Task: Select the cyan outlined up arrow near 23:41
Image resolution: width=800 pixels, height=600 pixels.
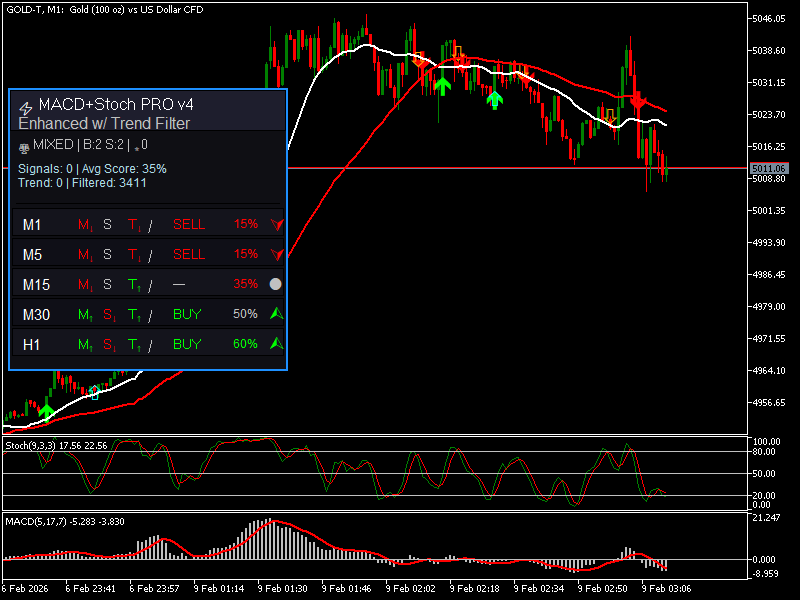Action: click(94, 393)
